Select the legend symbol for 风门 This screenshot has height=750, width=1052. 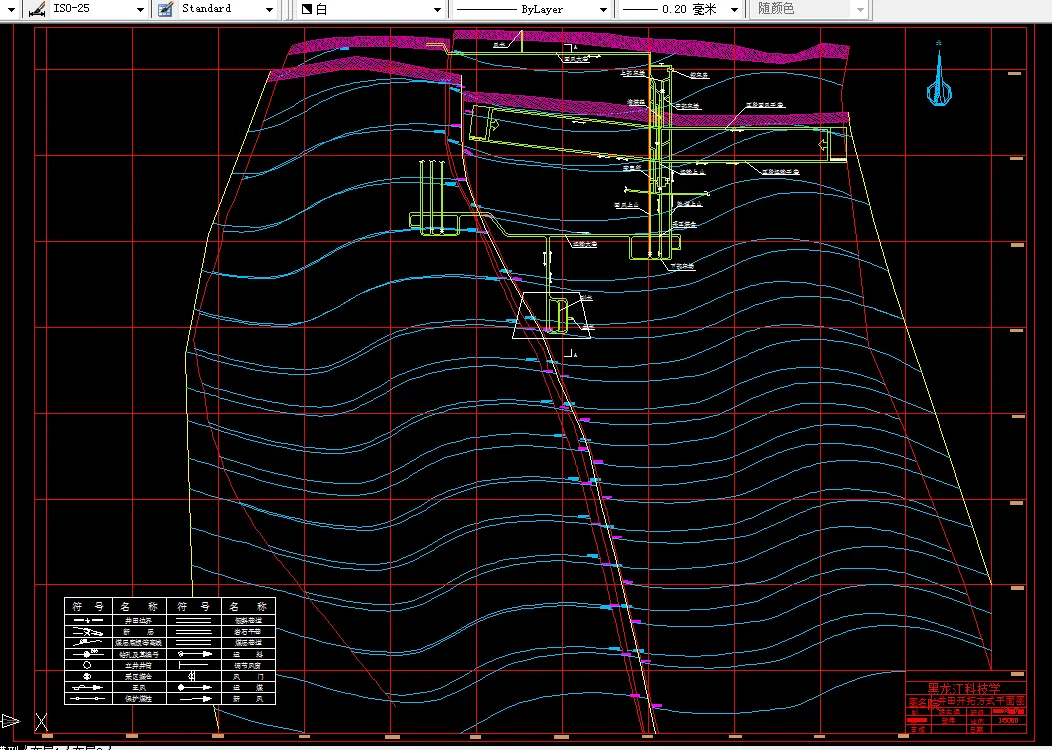193,676
